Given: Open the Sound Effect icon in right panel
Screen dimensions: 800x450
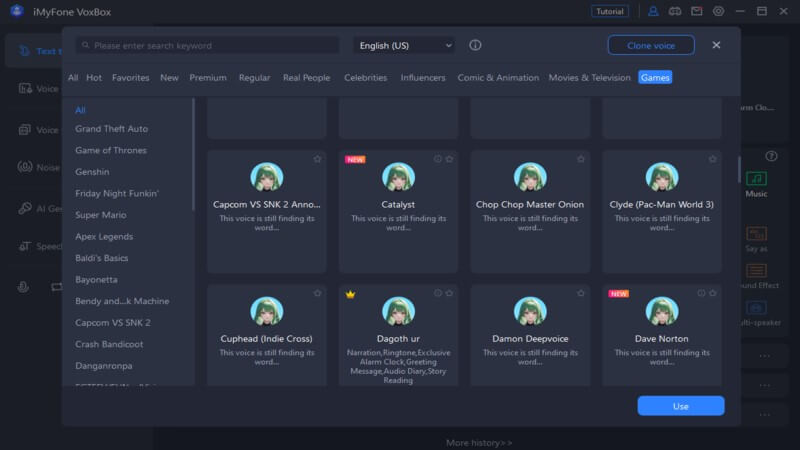Looking at the screenshot, I should point(756,271).
